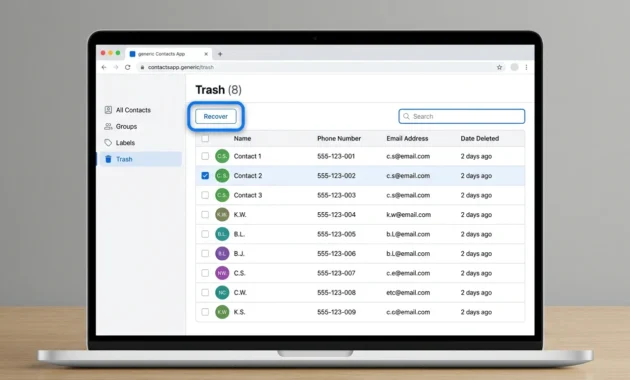Sort by Email Address column header
This screenshot has width=630, height=380.
click(x=407, y=139)
